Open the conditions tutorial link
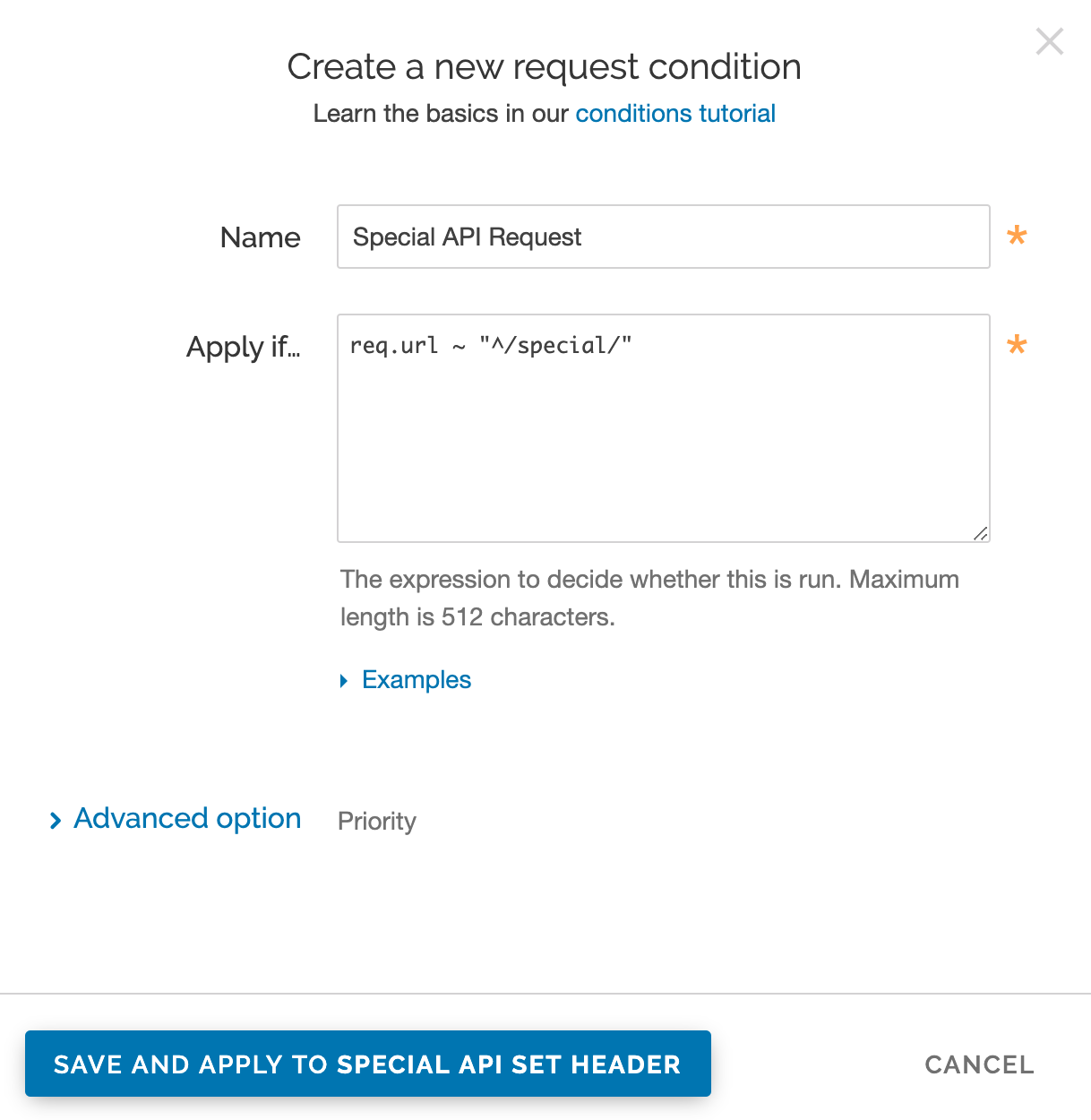 click(674, 114)
